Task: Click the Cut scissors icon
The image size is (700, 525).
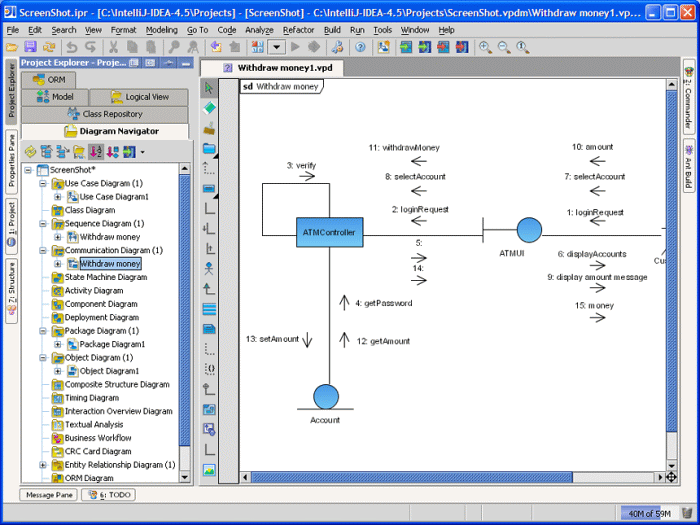Action: click(113, 47)
